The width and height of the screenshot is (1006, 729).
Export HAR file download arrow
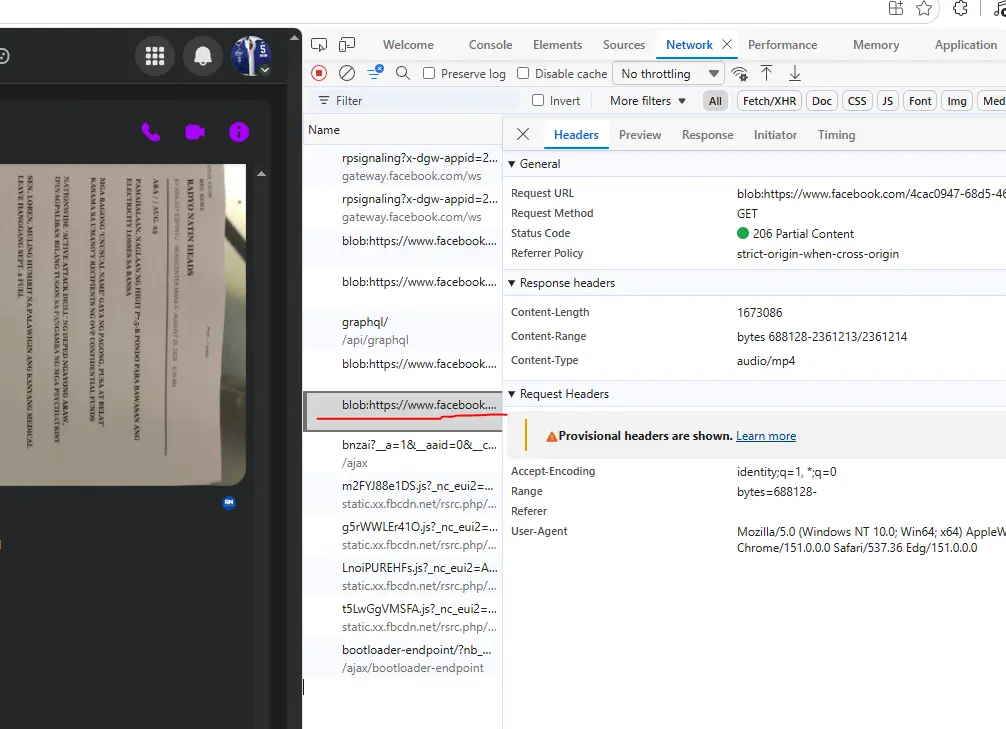pyautogui.click(x=795, y=73)
